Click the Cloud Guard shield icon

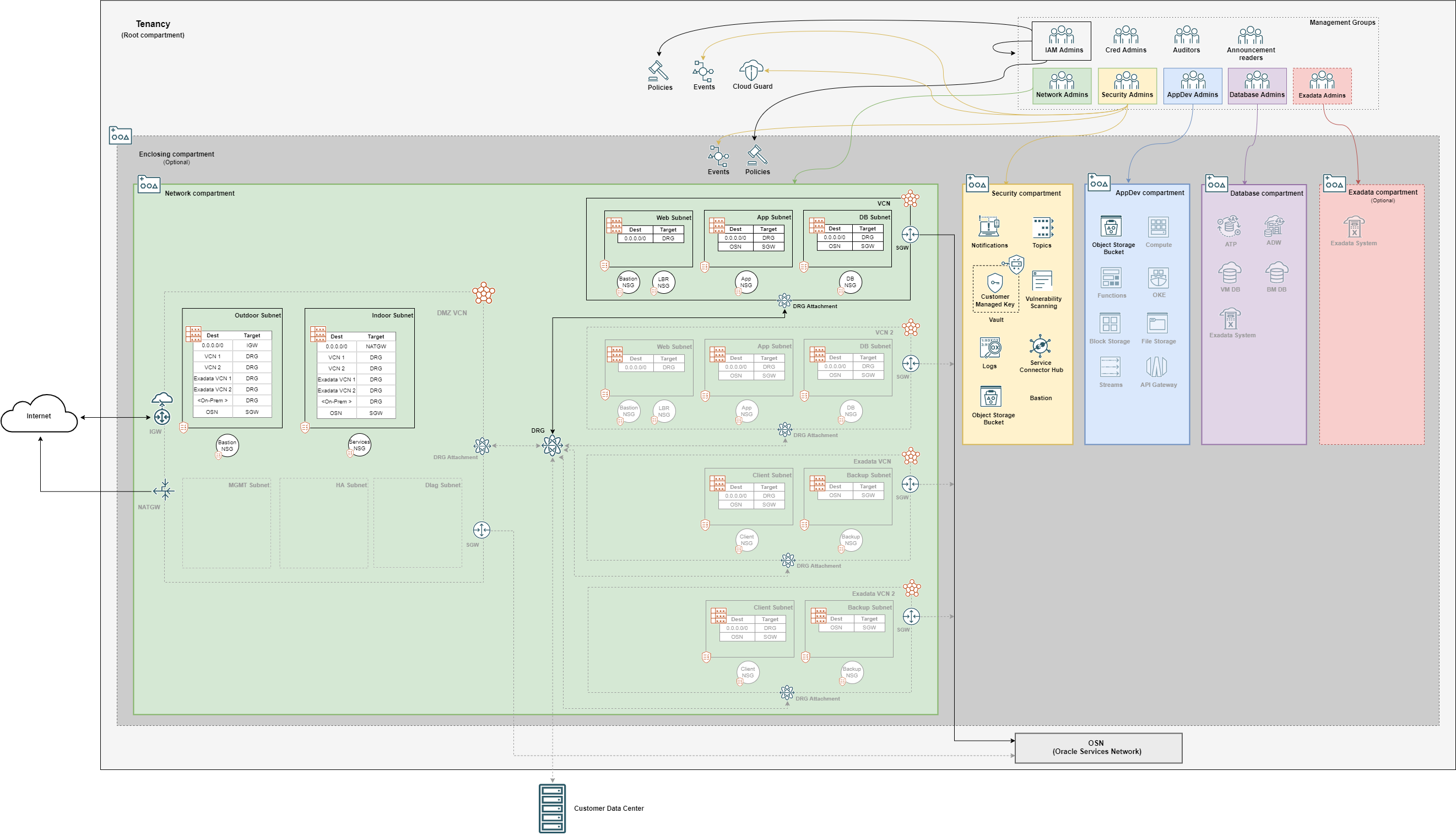coord(751,71)
